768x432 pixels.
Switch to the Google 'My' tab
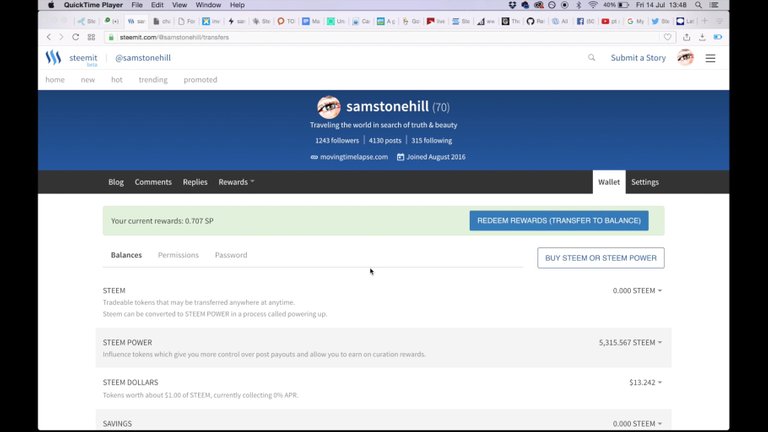635,21
